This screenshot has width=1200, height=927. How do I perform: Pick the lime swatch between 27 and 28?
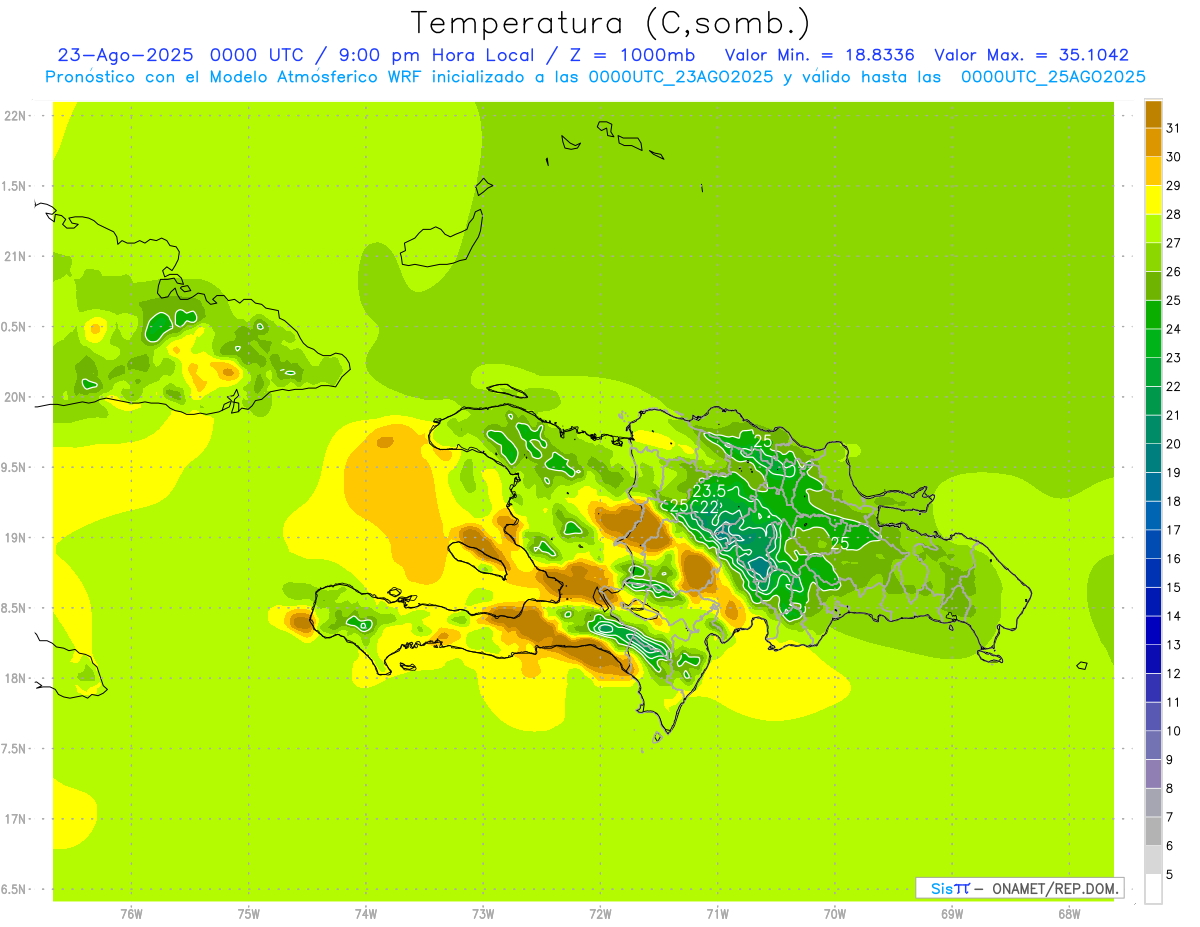pos(1153,228)
